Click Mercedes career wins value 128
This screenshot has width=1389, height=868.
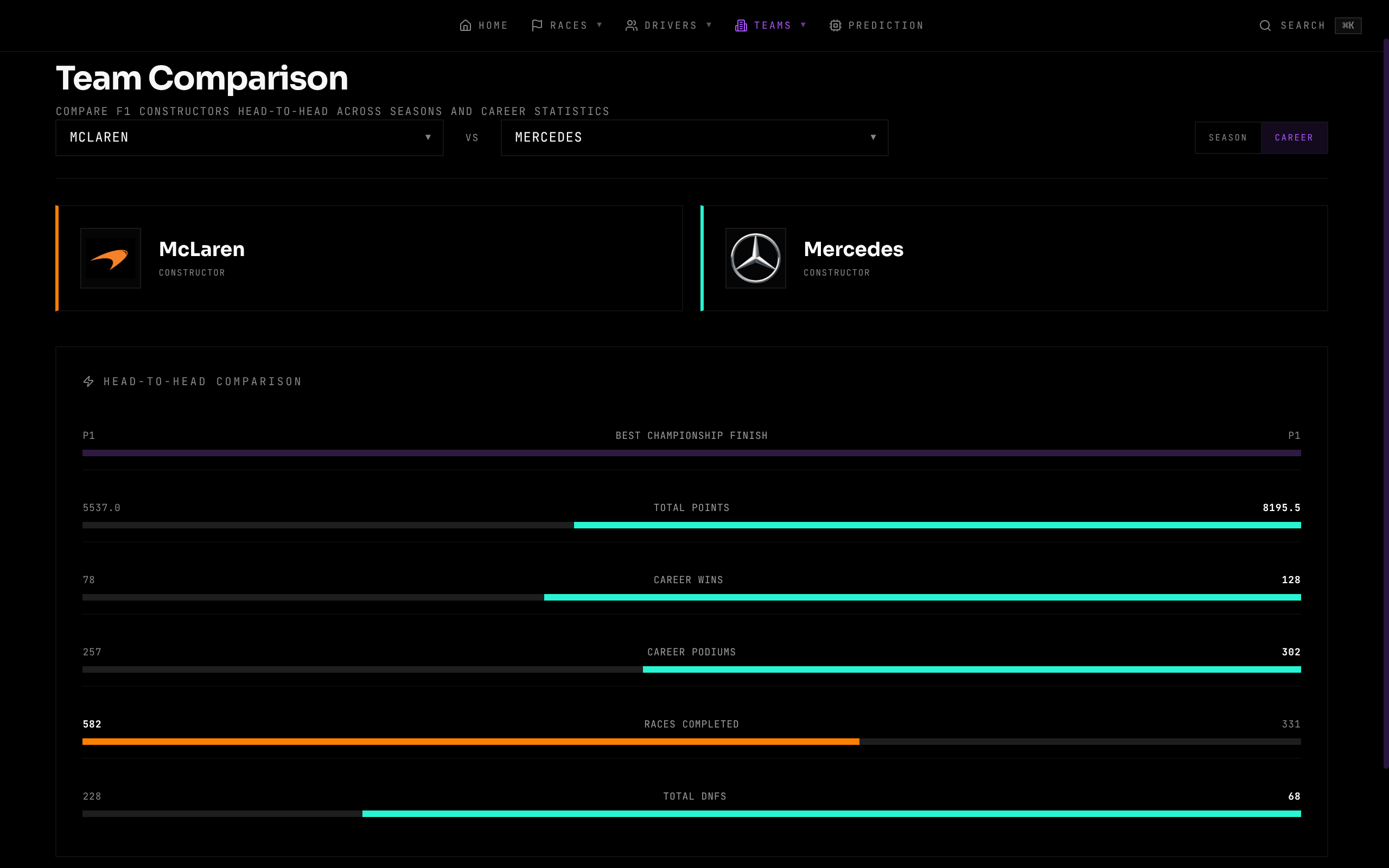1291,580
